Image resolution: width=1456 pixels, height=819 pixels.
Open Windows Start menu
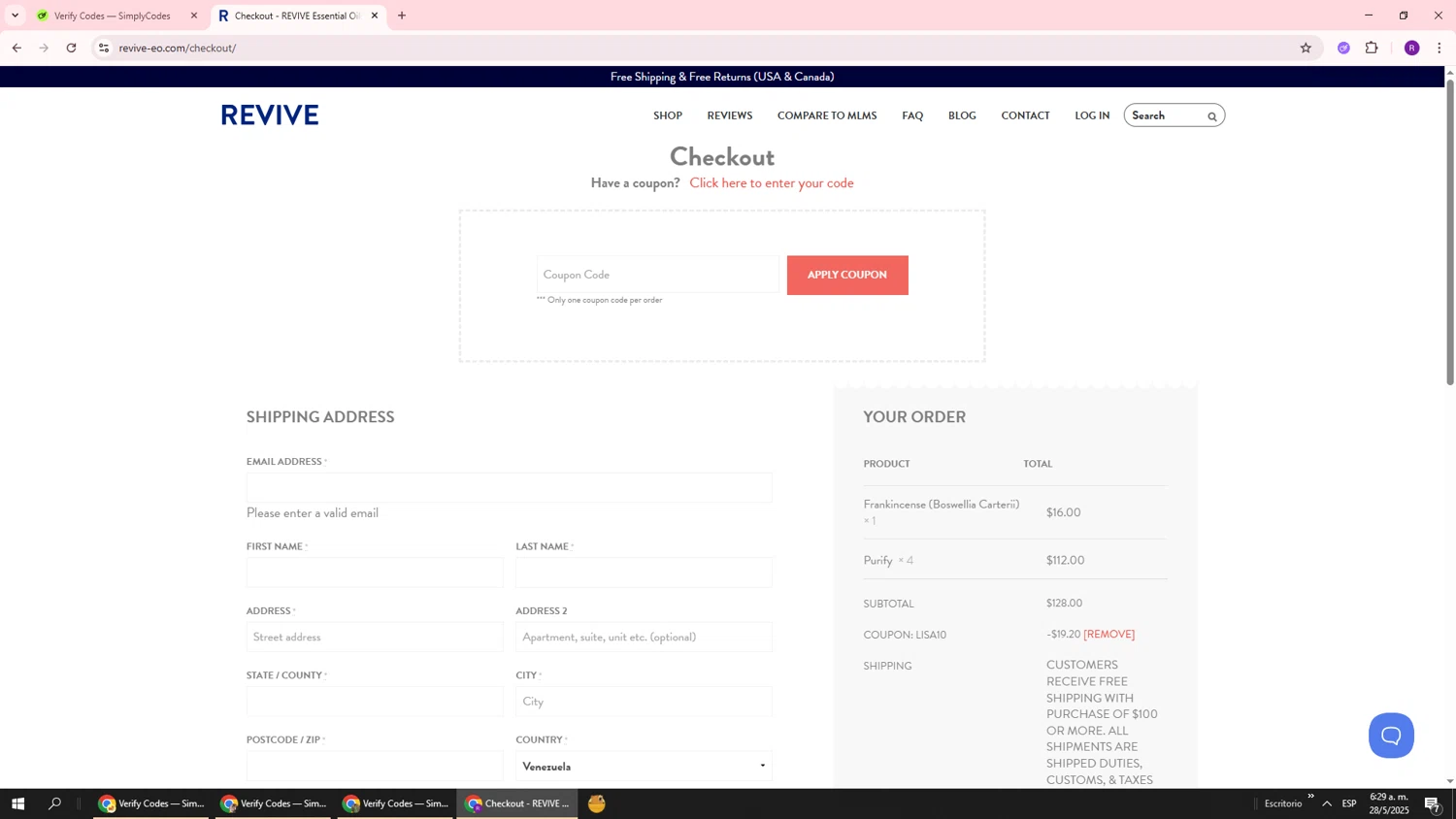point(17,803)
